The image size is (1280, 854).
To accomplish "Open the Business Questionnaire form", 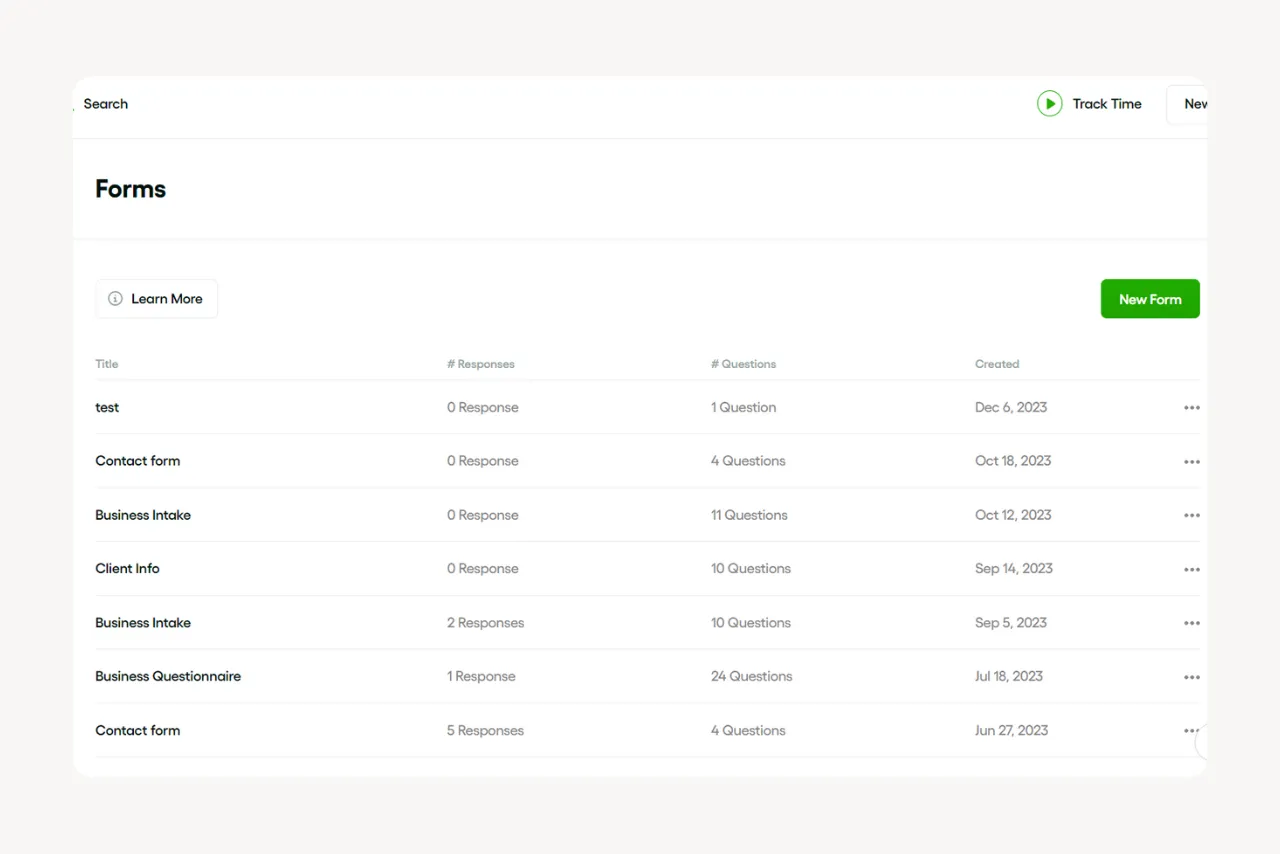I will pyautogui.click(x=168, y=676).
